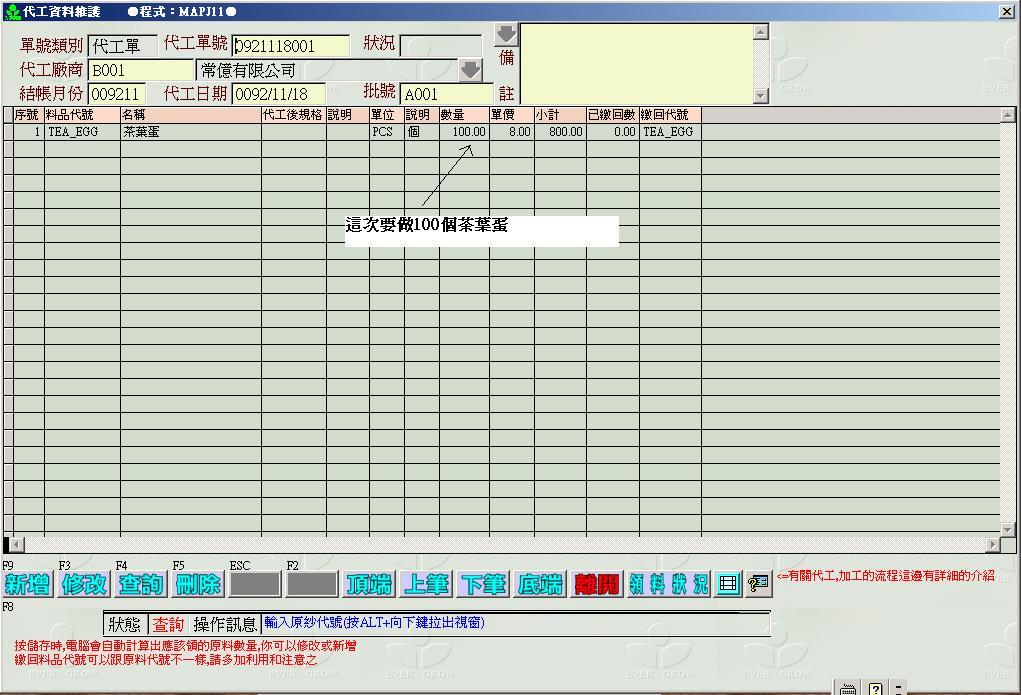The image size is (1021, 695).
Task: Click the red 離開 (Exit) button
Action: (x=597, y=585)
